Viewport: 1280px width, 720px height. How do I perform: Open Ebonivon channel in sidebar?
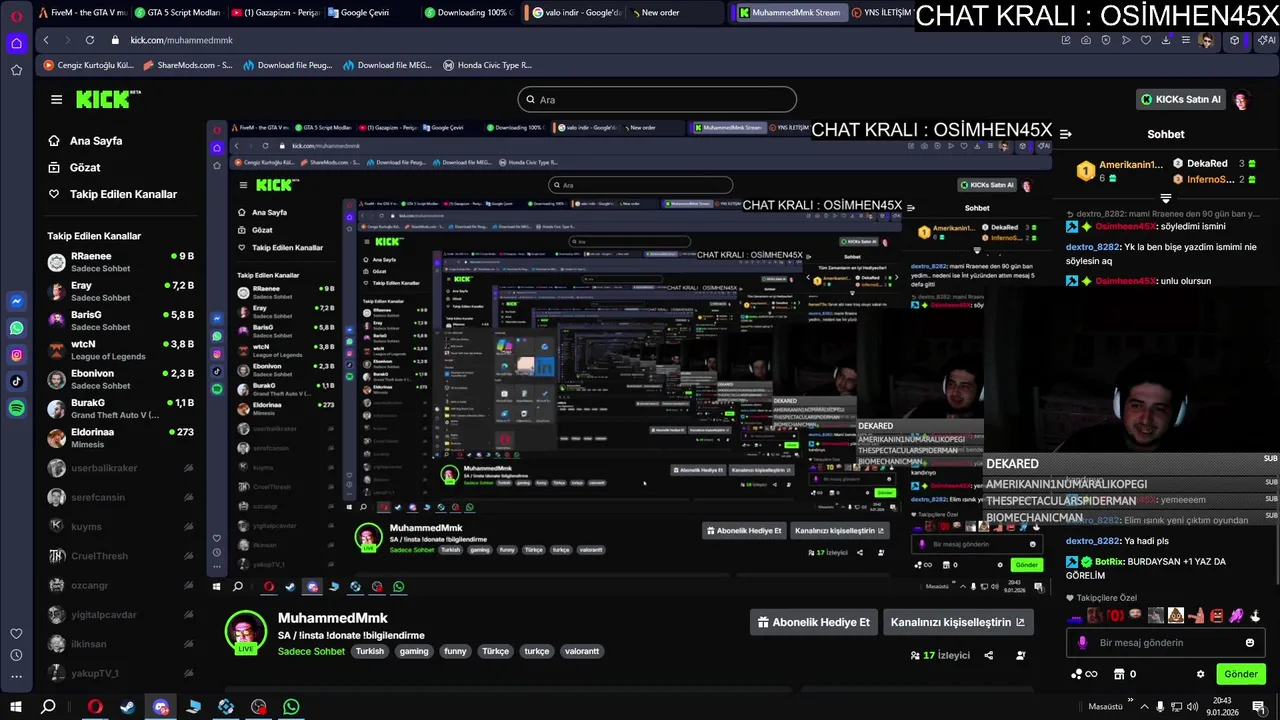click(x=120, y=379)
